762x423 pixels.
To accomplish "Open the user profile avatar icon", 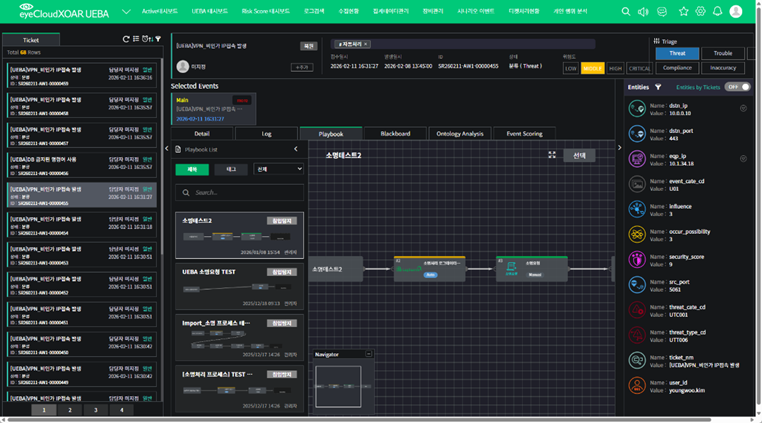I will [x=737, y=12].
